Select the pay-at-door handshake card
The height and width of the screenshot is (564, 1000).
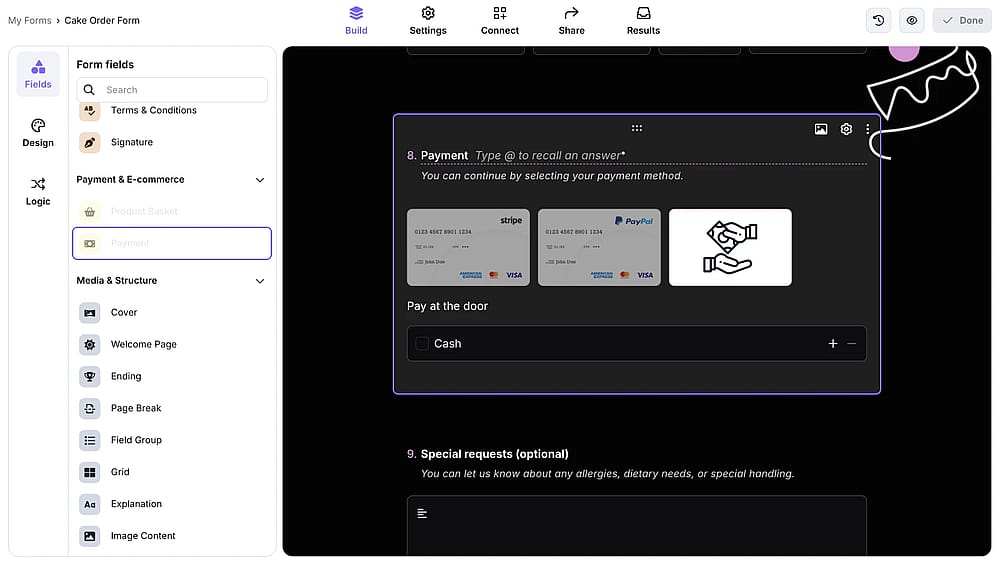(x=730, y=248)
